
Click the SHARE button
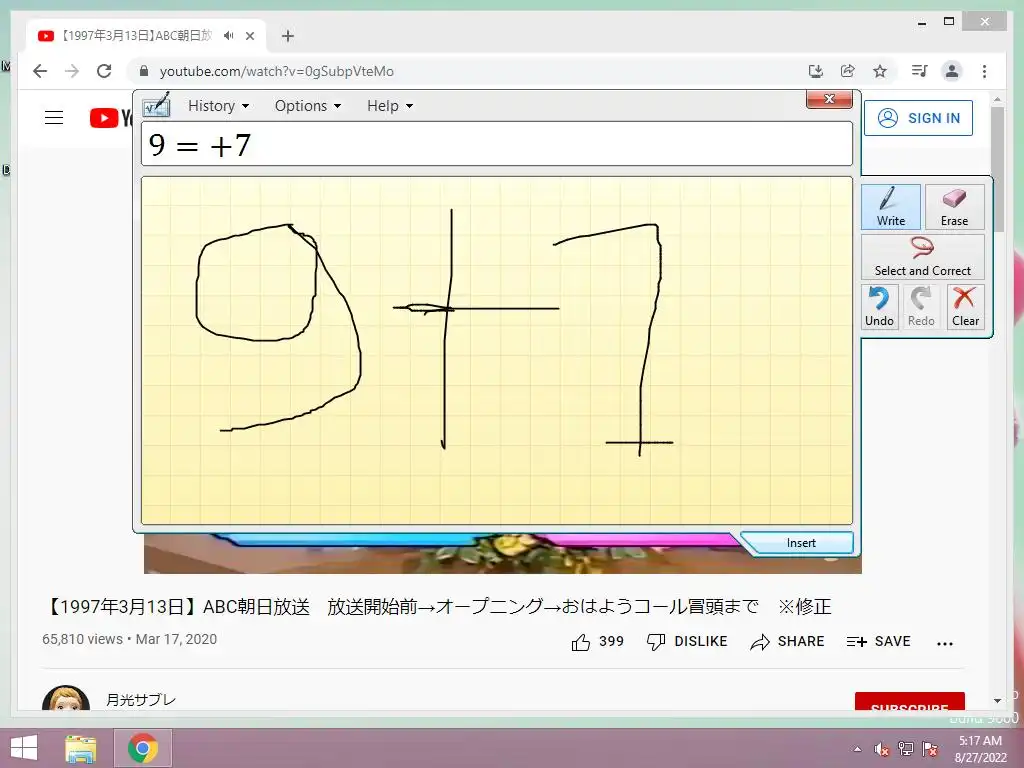787,642
